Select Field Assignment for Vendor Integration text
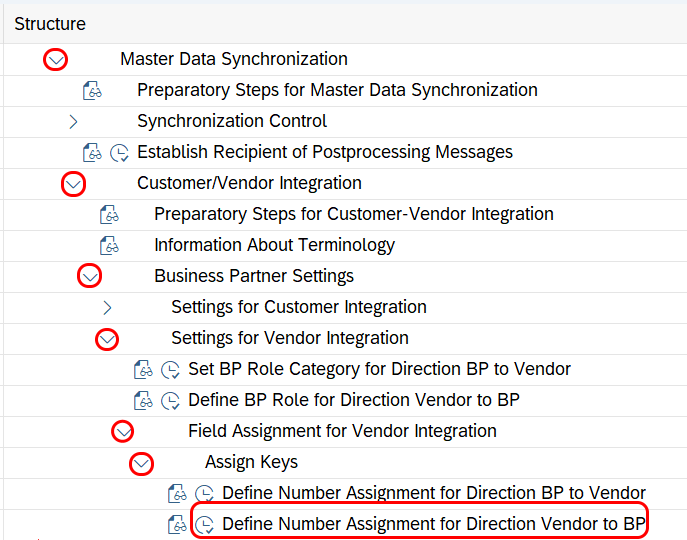The height and width of the screenshot is (540, 687). tap(342, 431)
